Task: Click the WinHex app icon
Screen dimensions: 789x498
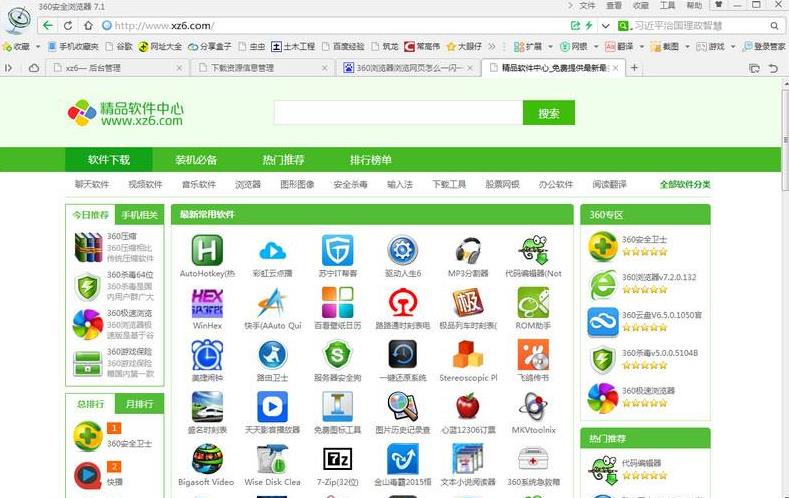Action: coord(207,302)
